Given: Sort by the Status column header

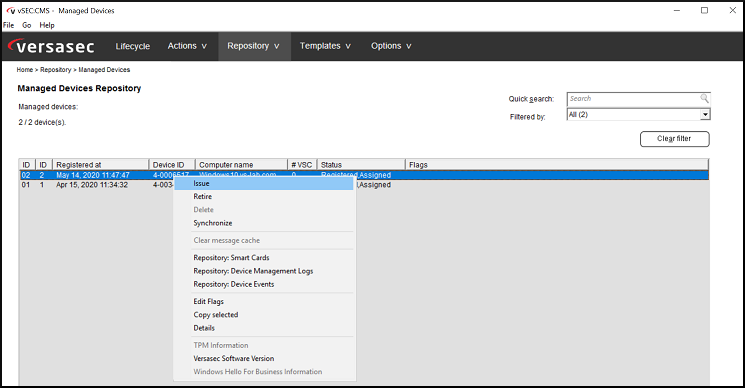Looking at the screenshot, I should click(361, 165).
